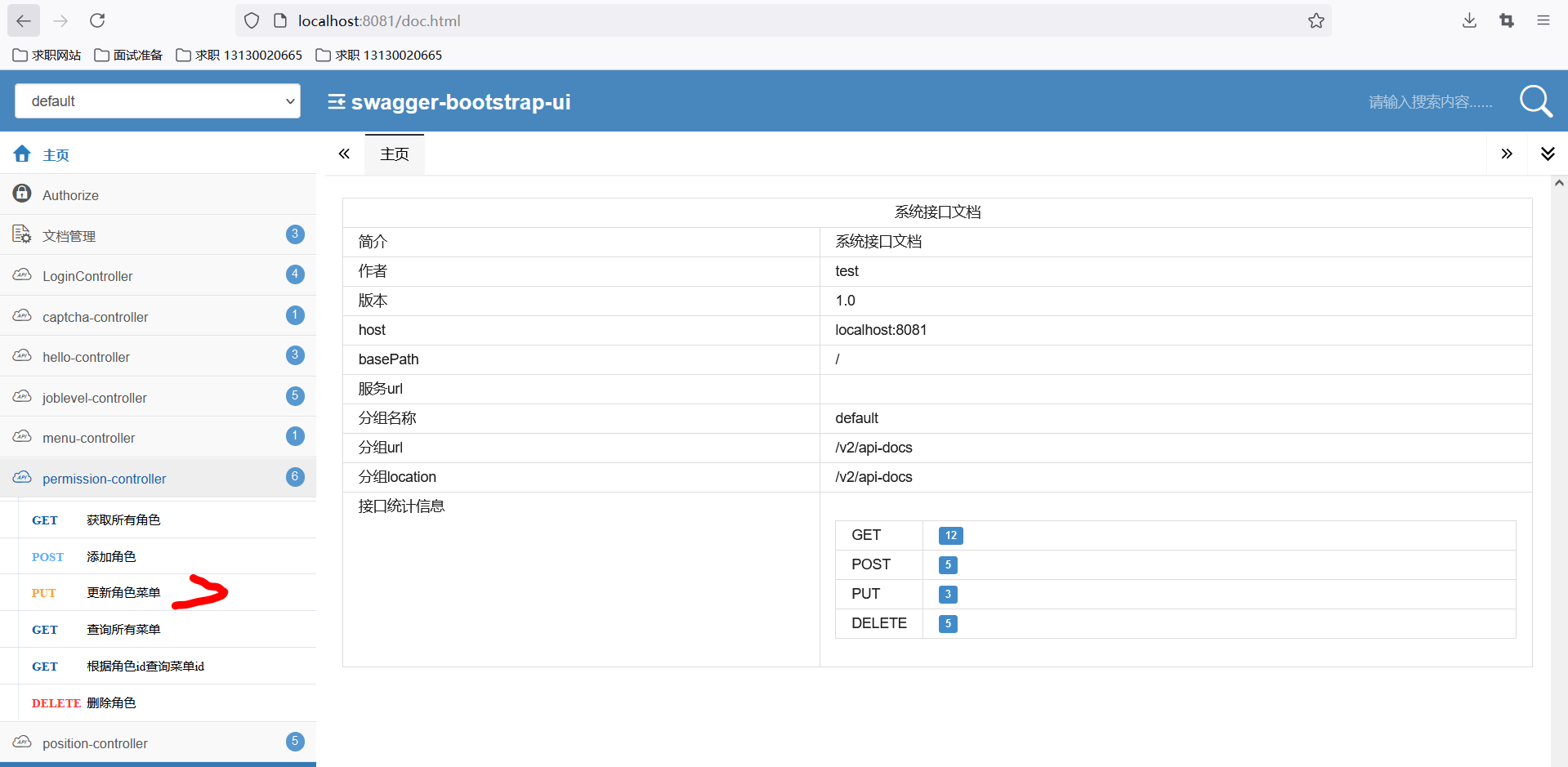Click the localhost:8081 host value
This screenshot has height=767, width=1568.
(881, 330)
